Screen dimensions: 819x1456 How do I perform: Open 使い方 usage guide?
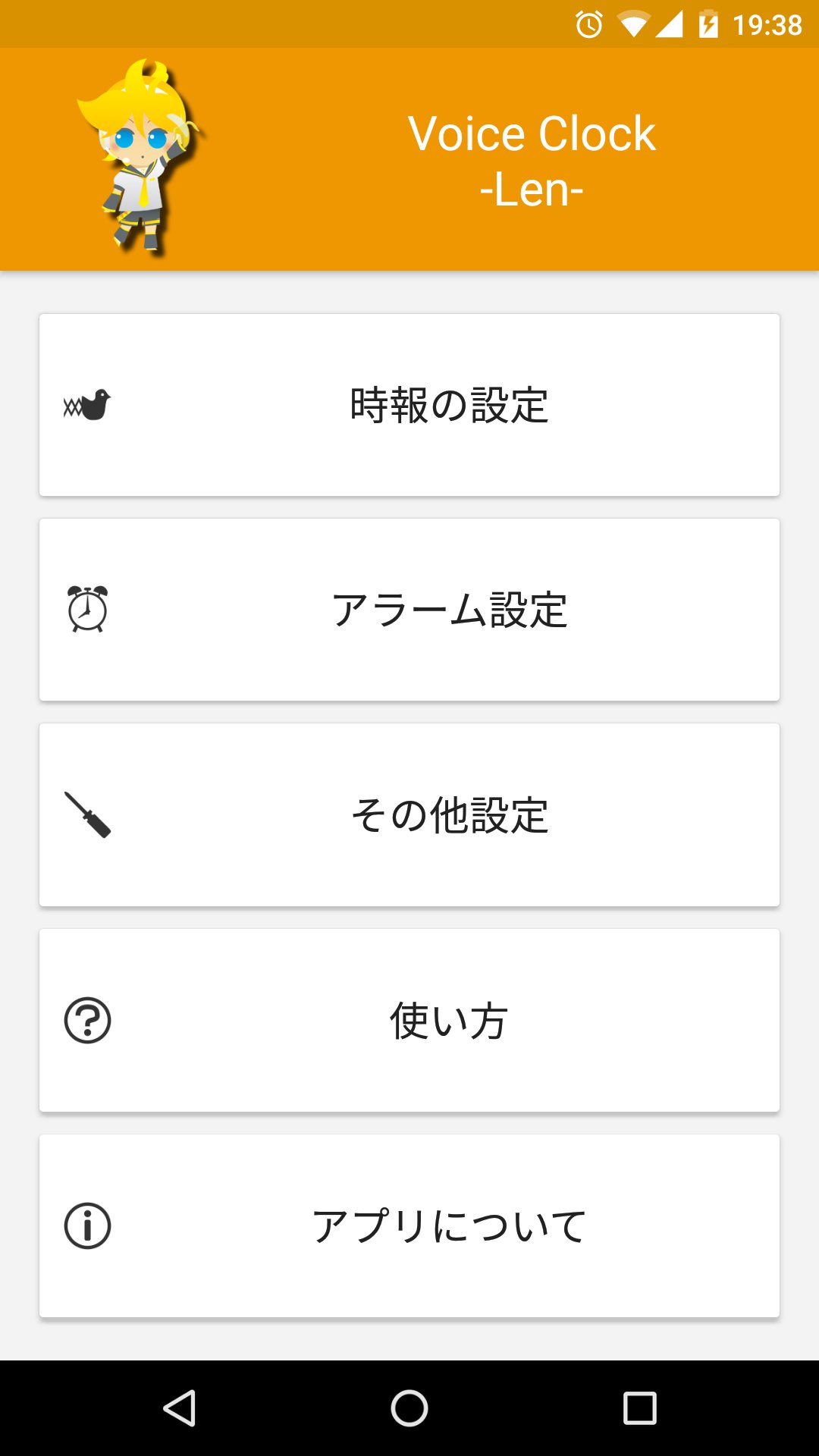449,1021
